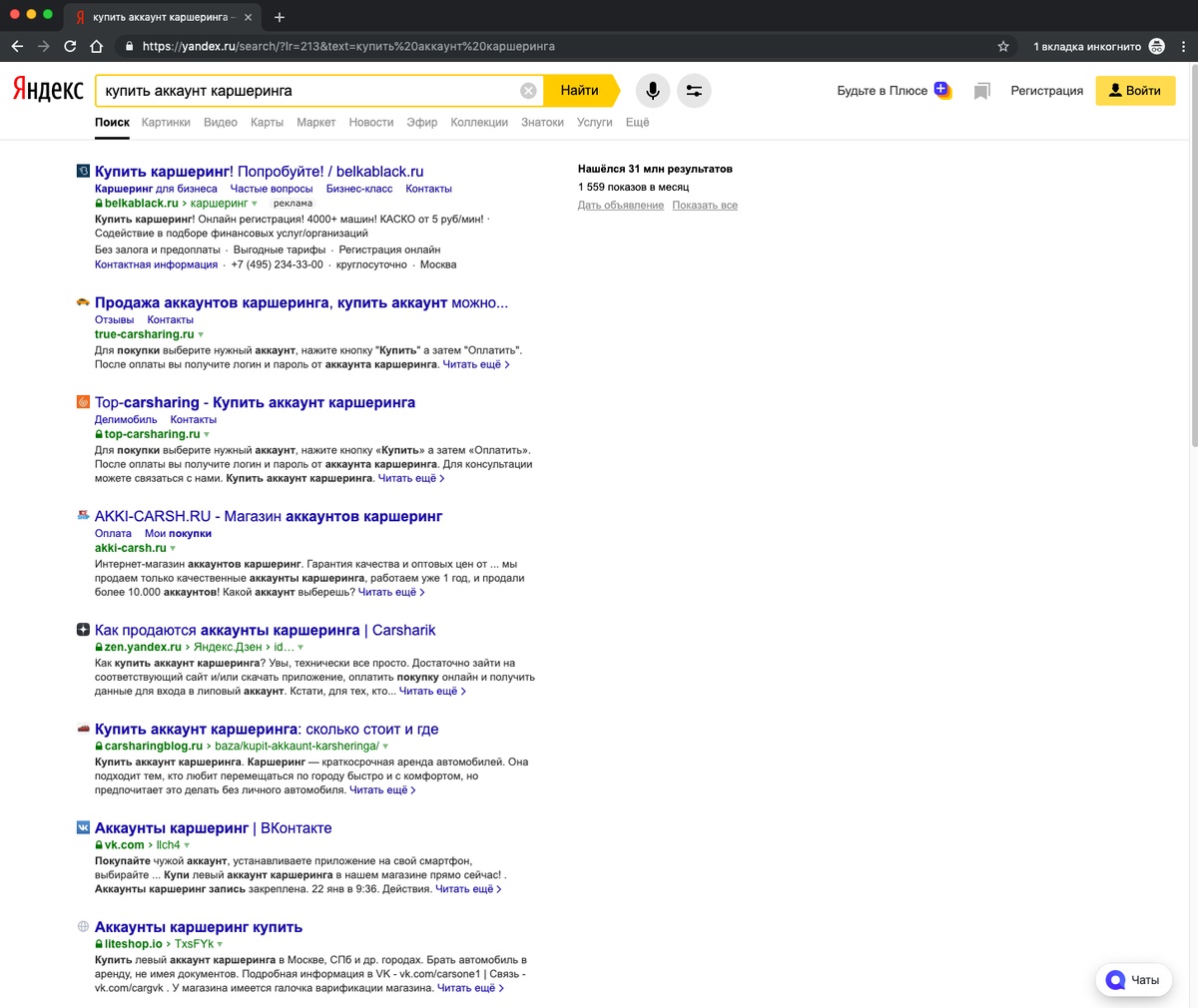Expand dropdown arrow next to top-carsharing.ru
The width and height of the screenshot is (1198, 1008).
207,435
